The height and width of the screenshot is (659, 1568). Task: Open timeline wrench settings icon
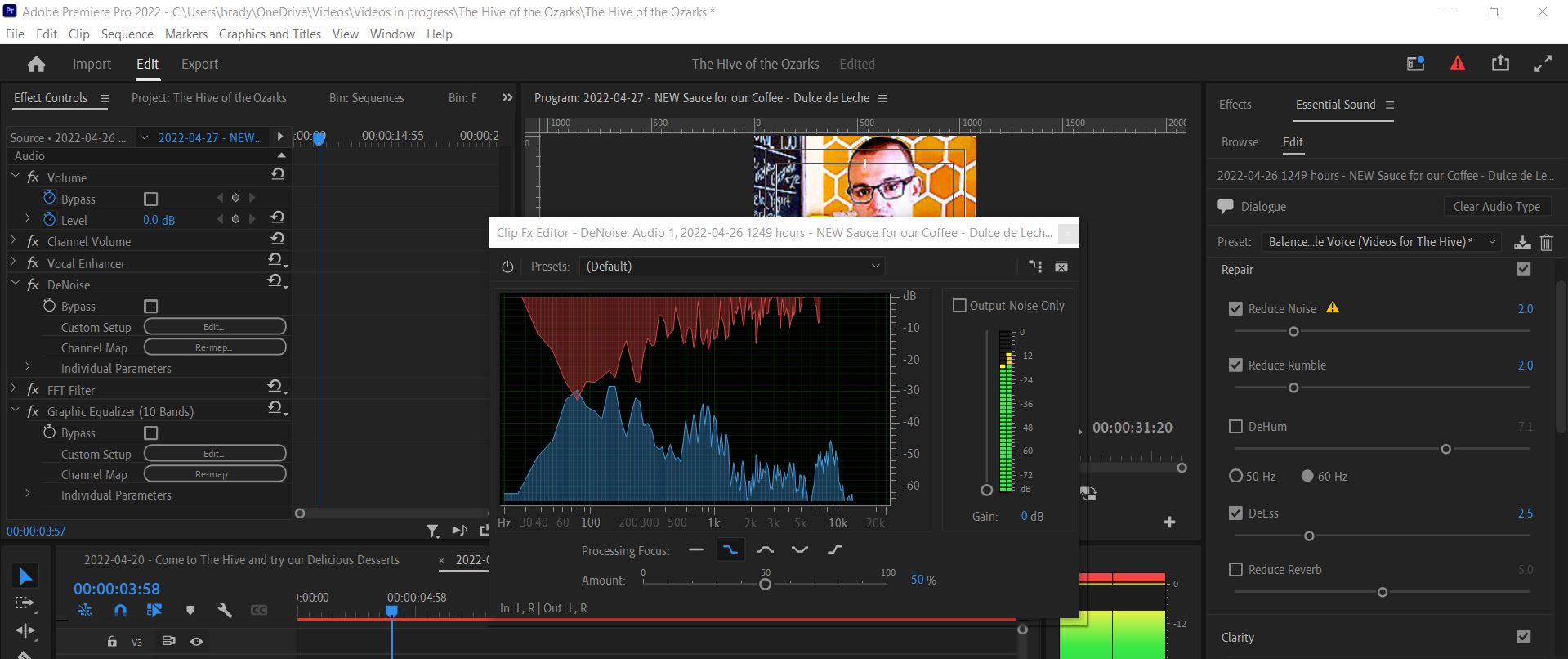(225, 610)
